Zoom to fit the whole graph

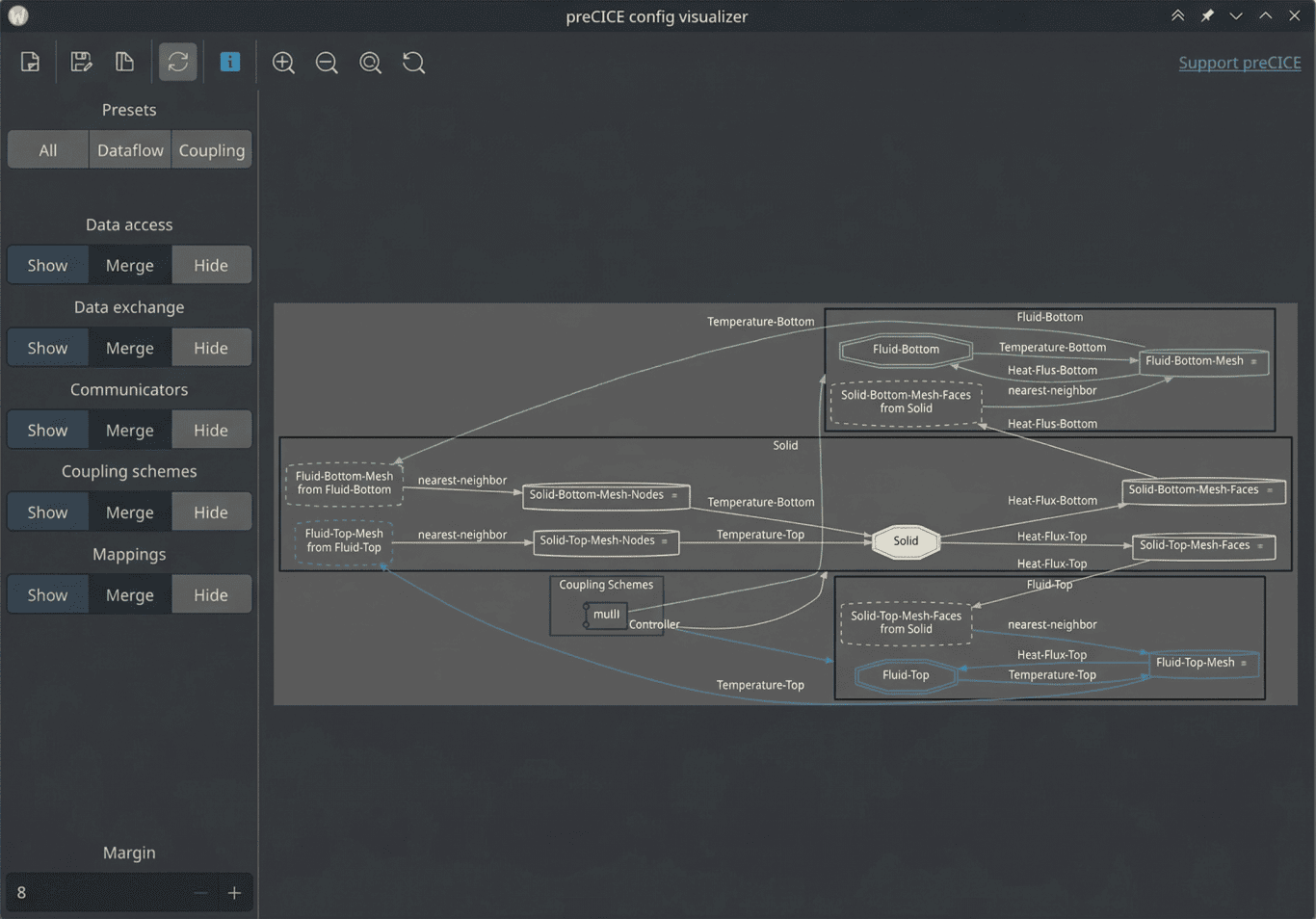tap(370, 62)
